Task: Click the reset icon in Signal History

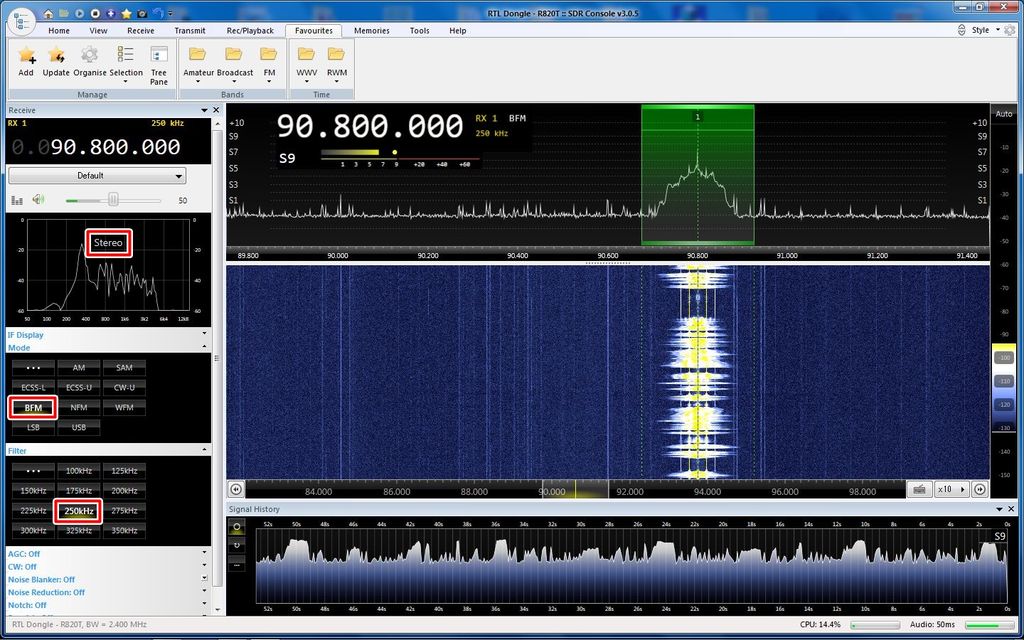Action: click(236, 545)
